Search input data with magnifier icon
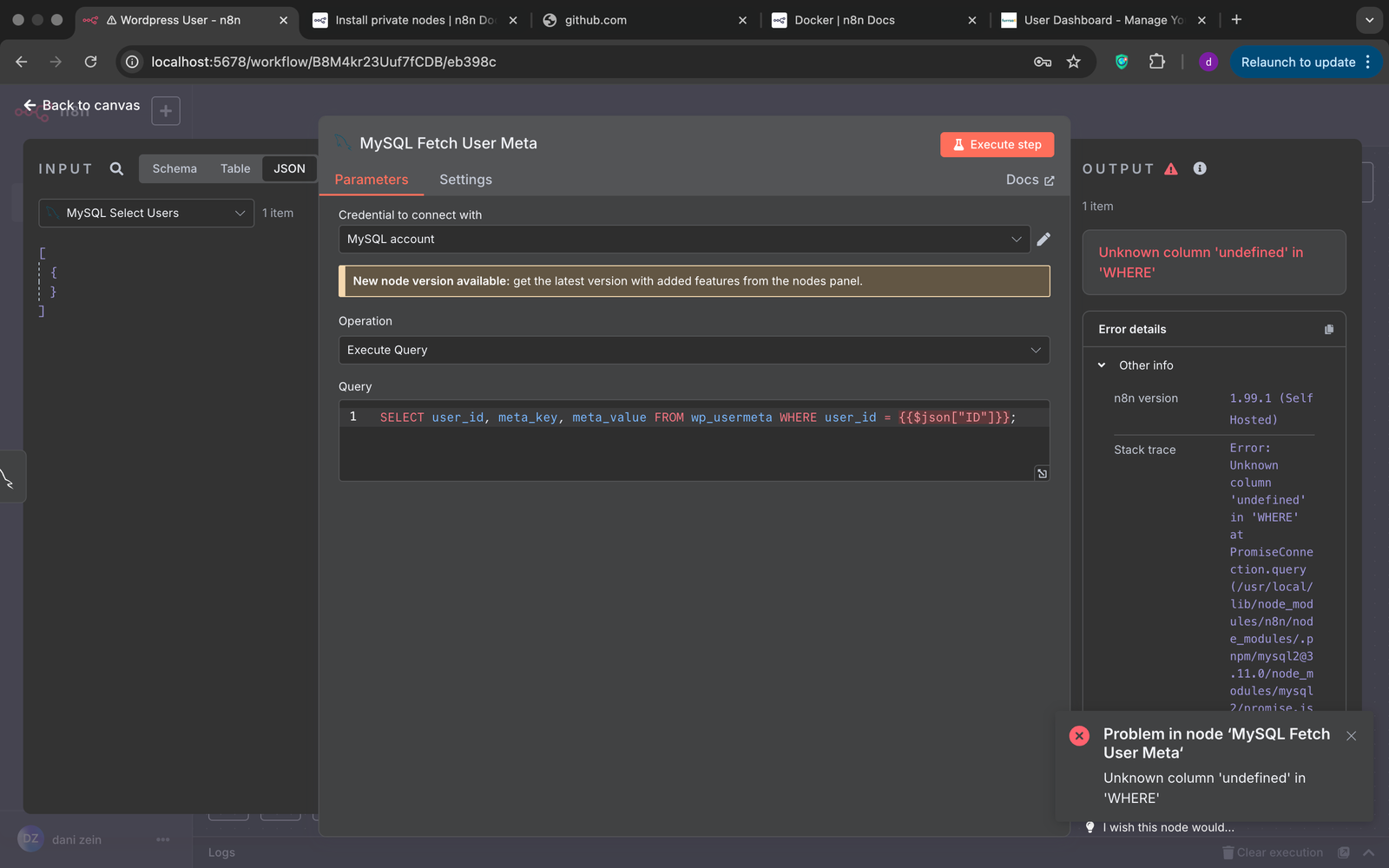This screenshot has width=1389, height=868. [x=116, y=168]
